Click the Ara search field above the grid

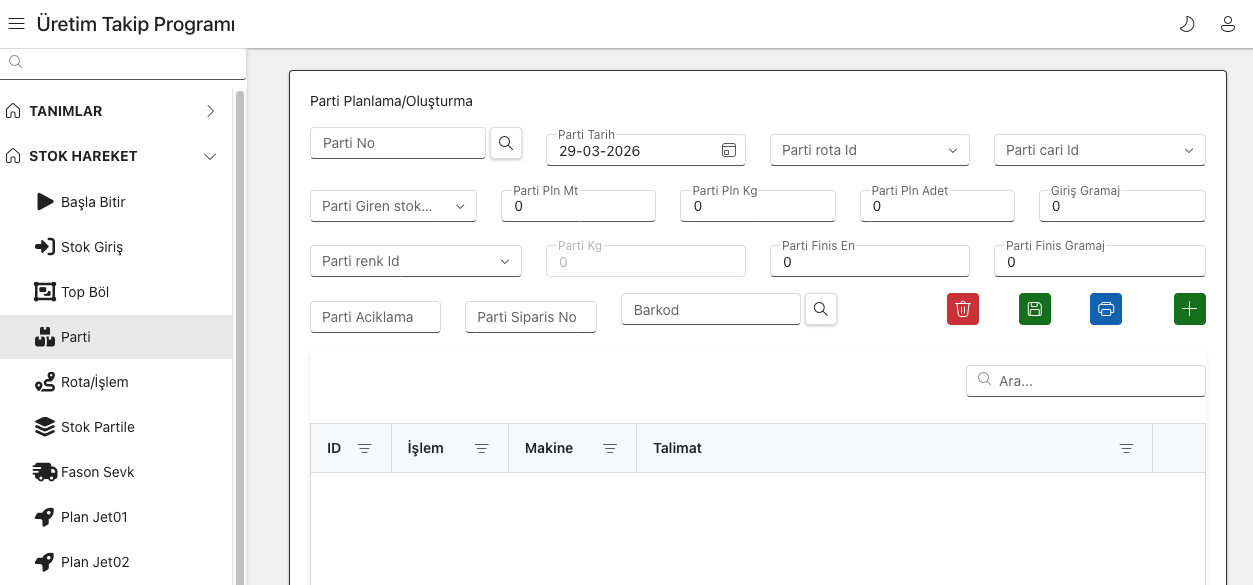coord(1085,380)
